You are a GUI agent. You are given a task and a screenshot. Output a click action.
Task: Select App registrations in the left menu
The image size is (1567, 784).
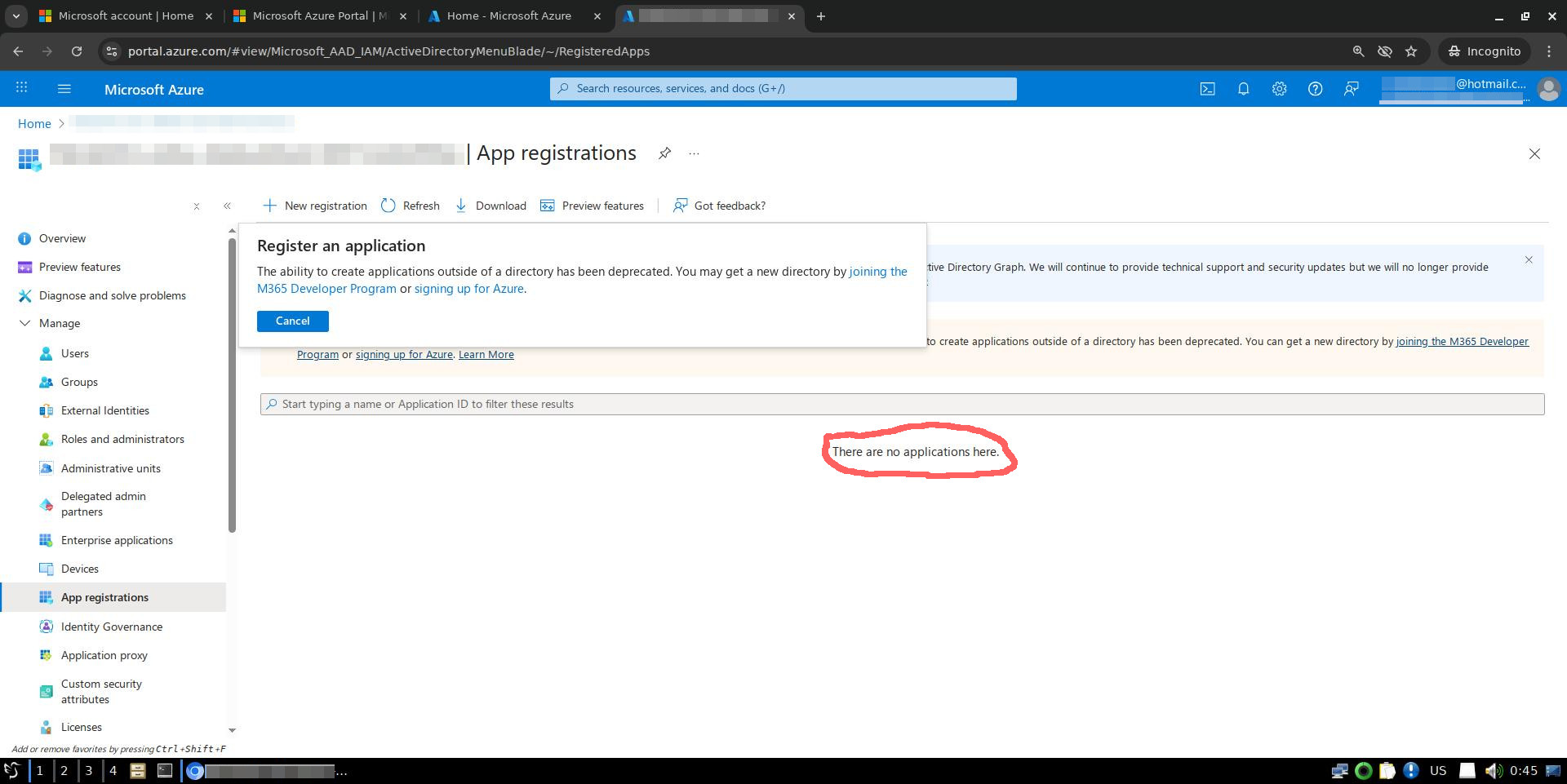click(x=114, y=597)
